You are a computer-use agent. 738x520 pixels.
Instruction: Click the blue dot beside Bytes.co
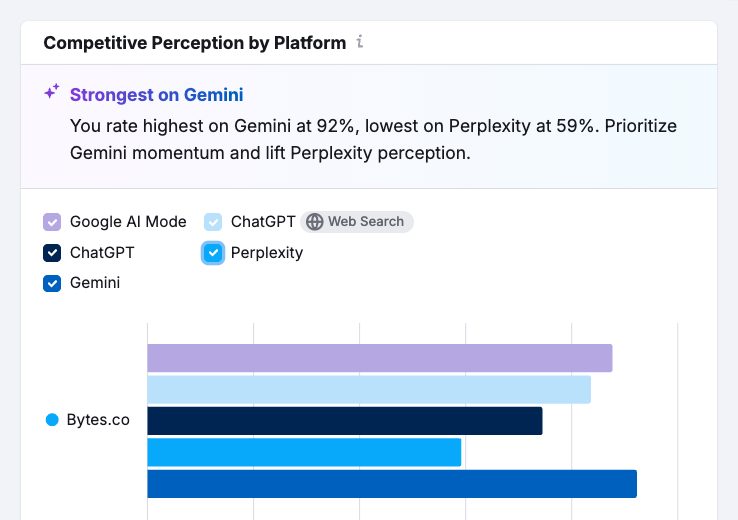[53, 420]
